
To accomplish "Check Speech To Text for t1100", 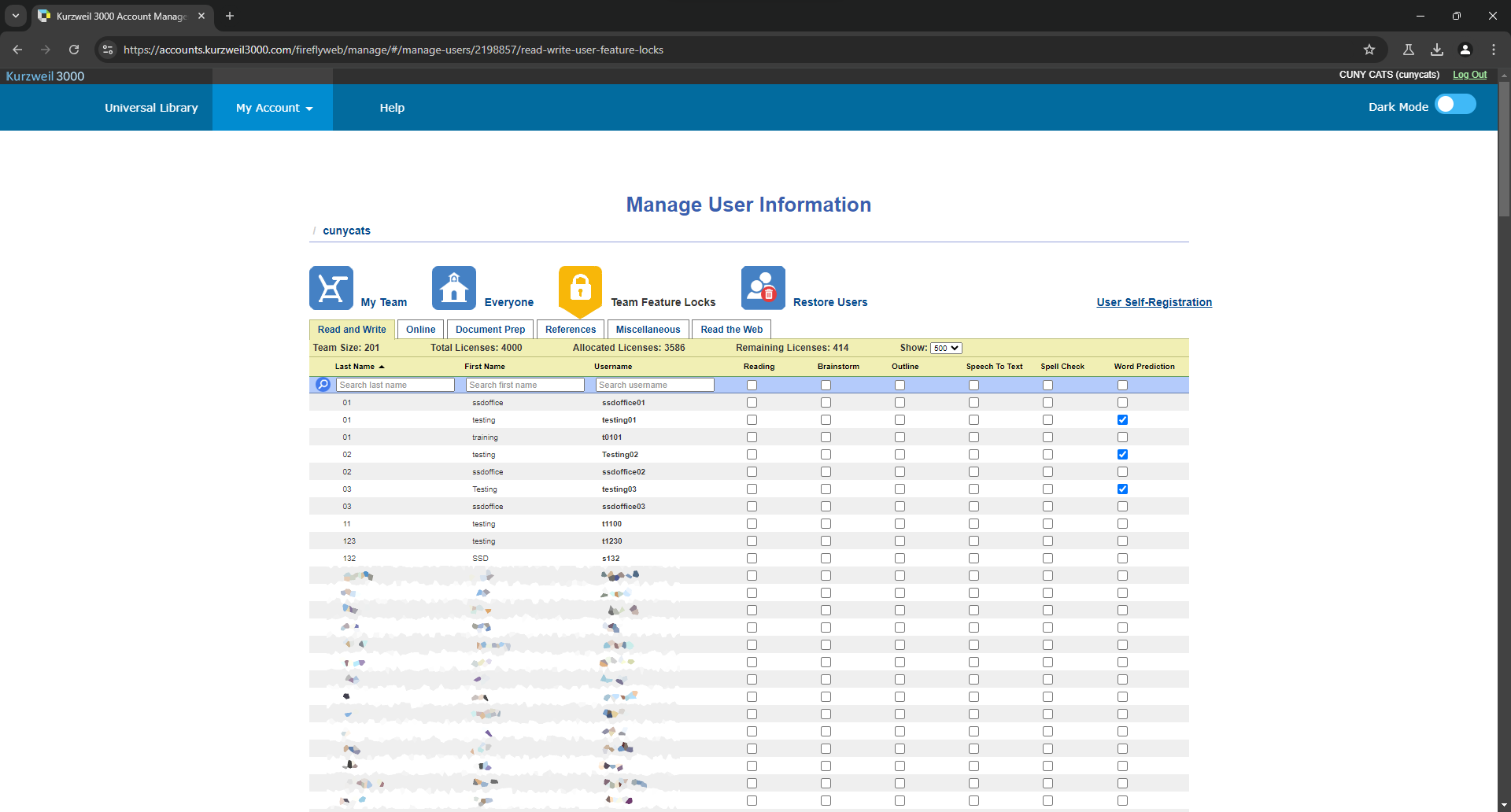I will (973, 524).
